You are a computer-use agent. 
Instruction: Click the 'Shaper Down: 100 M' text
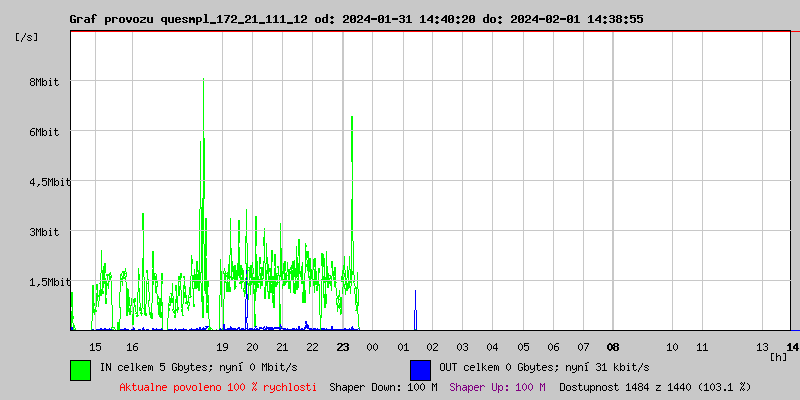(x=383, y=387)
